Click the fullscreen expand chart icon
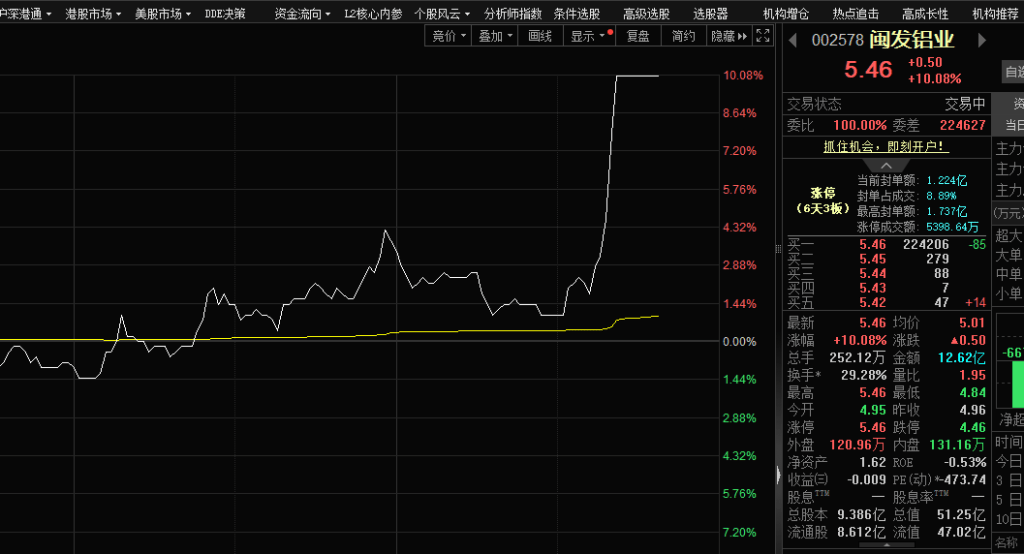The image size is (1024, 554). (x=763, y=36)
